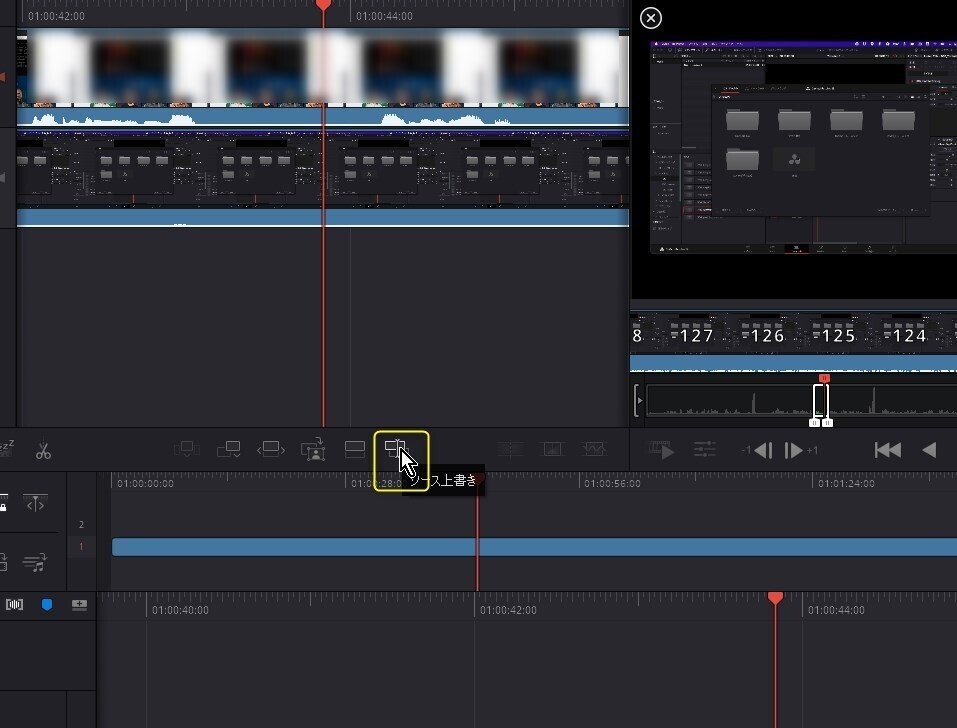Click the viewer preview image
957x728 pixels.
pos(804,147)
